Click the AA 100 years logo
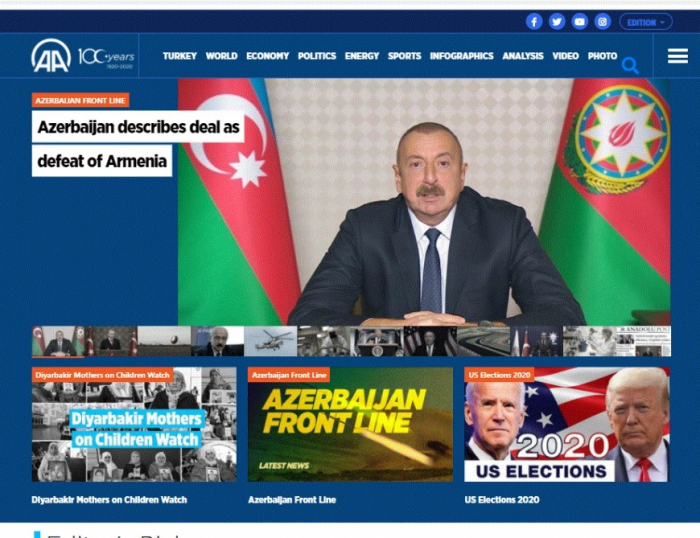 click(83, 56)
